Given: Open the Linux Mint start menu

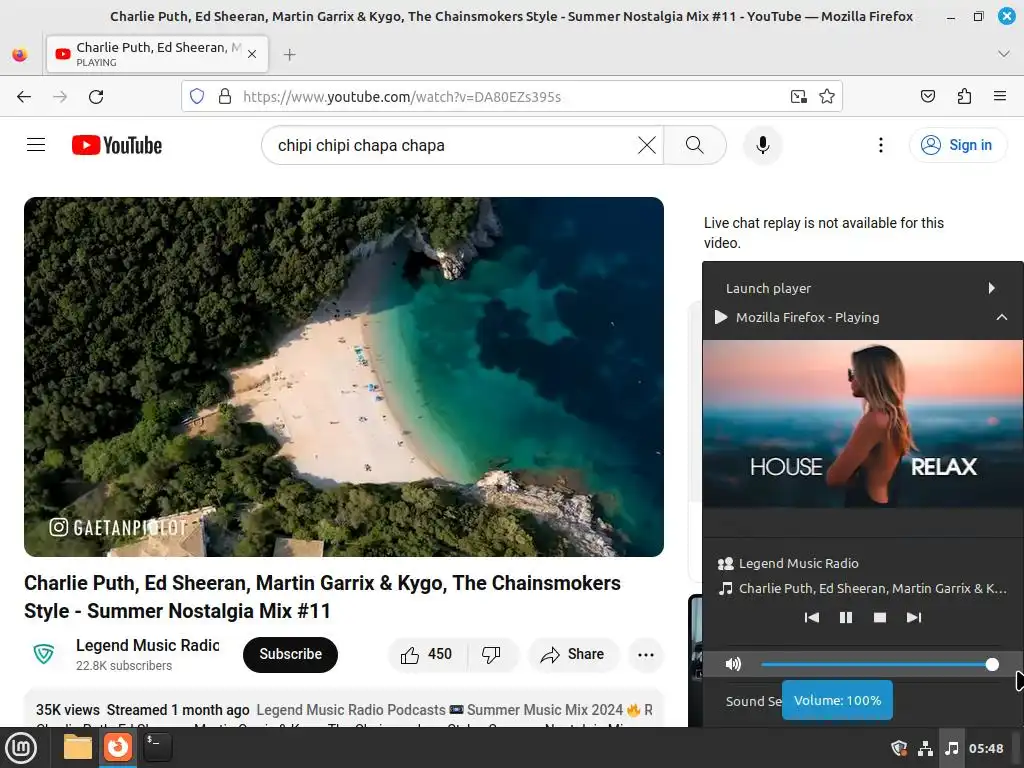Looking at the screenshot, I should pos(21,748).
